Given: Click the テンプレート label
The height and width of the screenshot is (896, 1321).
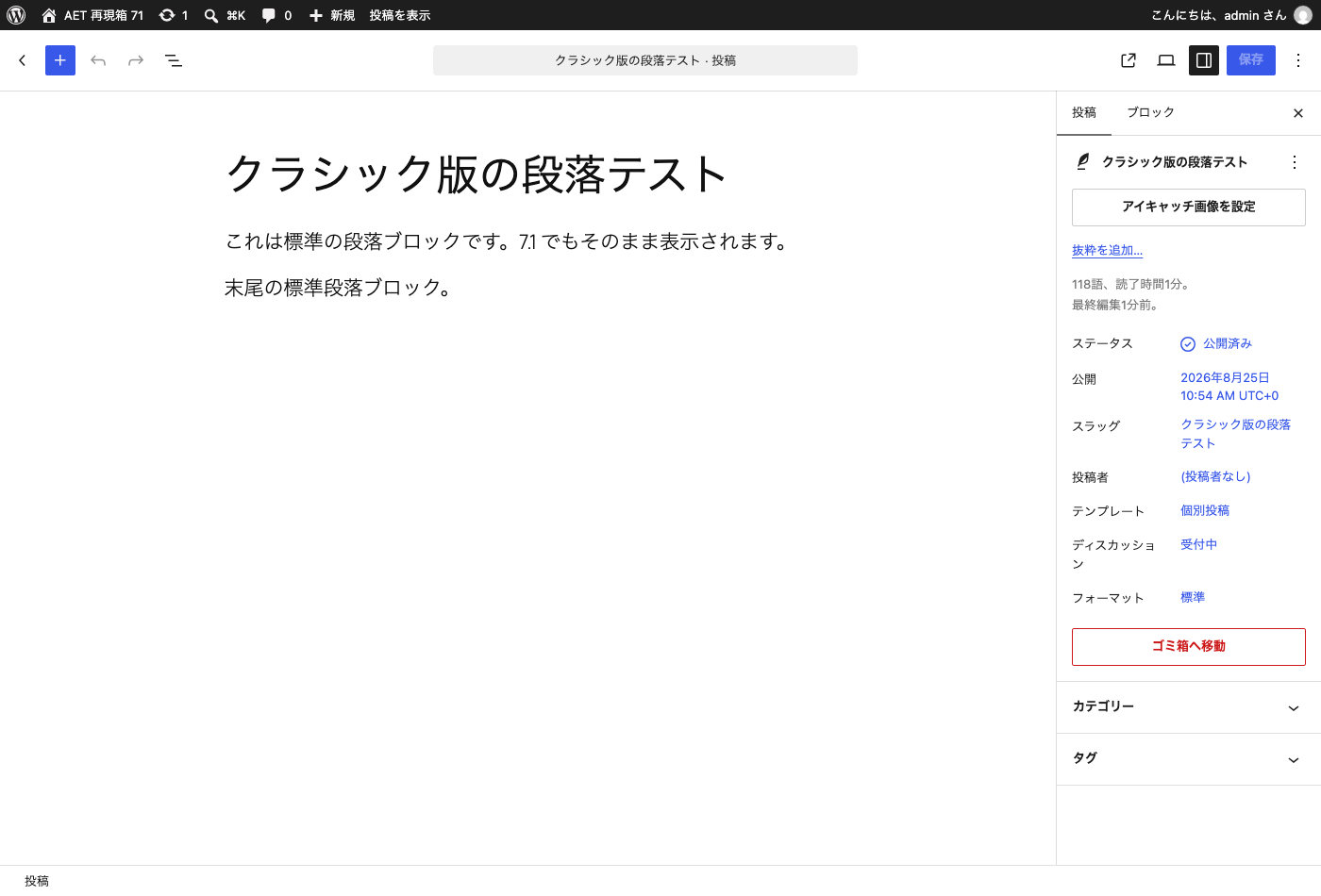Looking at the screenshot, I should pyautogui.click(x=1108, y=511).
